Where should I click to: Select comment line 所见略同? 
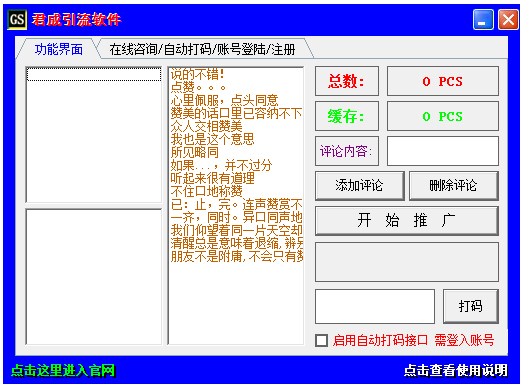pos(194,152)
